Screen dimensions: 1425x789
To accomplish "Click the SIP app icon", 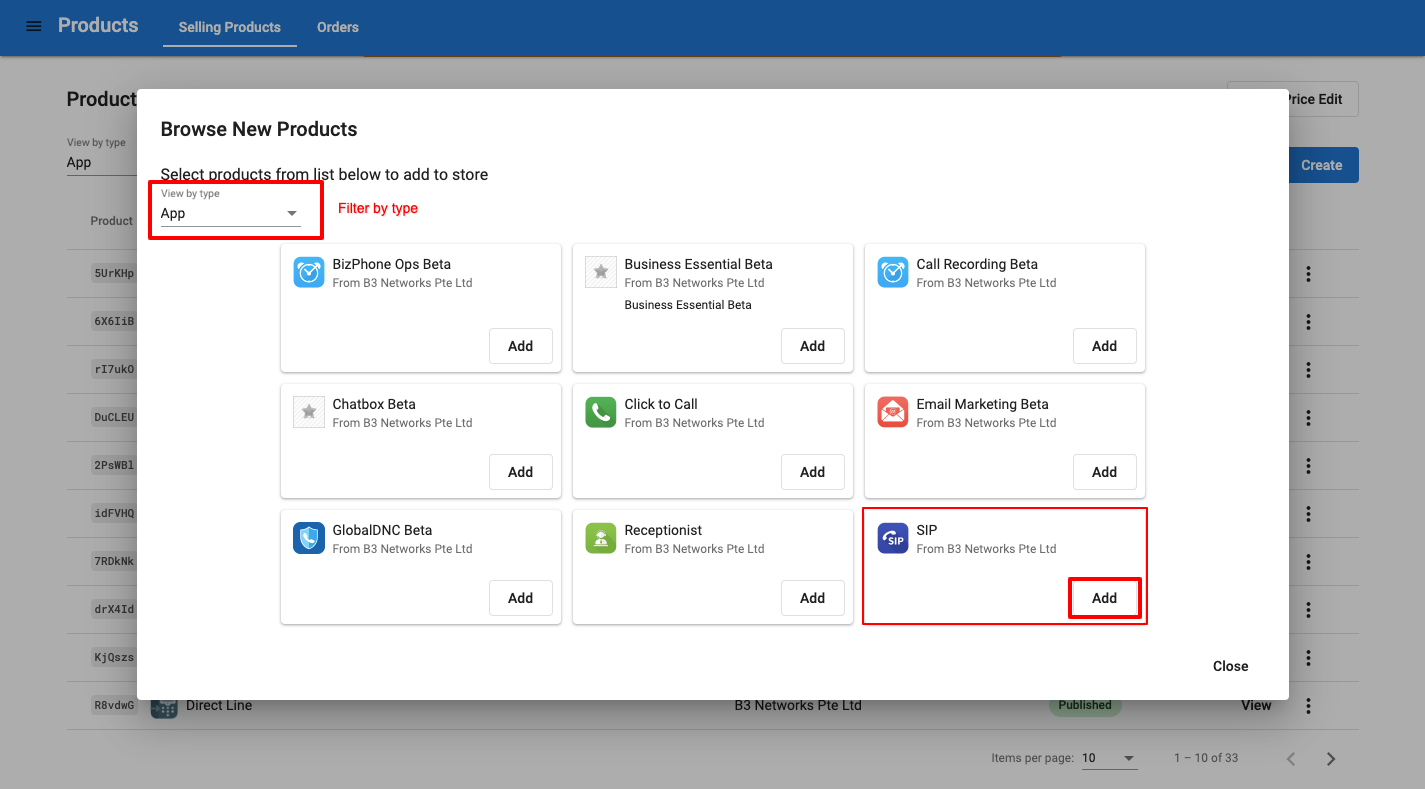I will point(893,538).
